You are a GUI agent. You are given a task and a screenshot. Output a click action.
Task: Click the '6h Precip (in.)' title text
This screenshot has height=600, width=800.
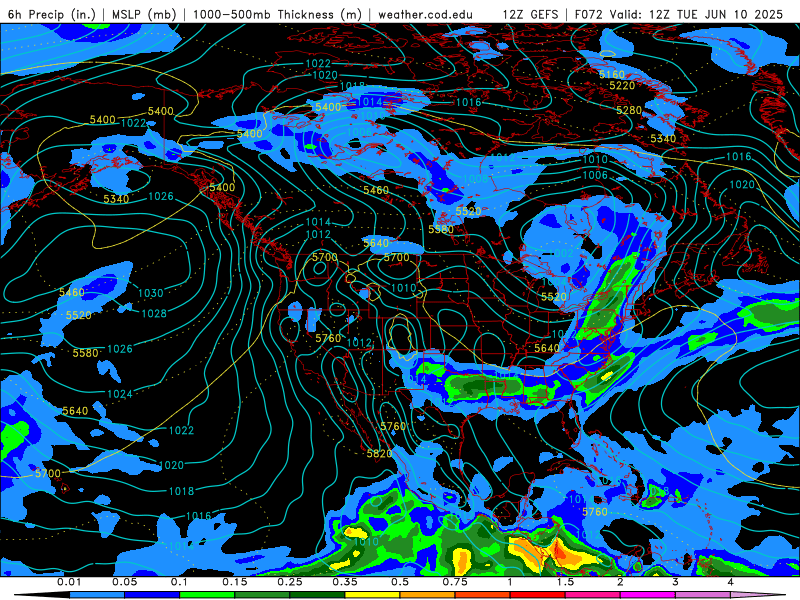(x=51, y=14)
